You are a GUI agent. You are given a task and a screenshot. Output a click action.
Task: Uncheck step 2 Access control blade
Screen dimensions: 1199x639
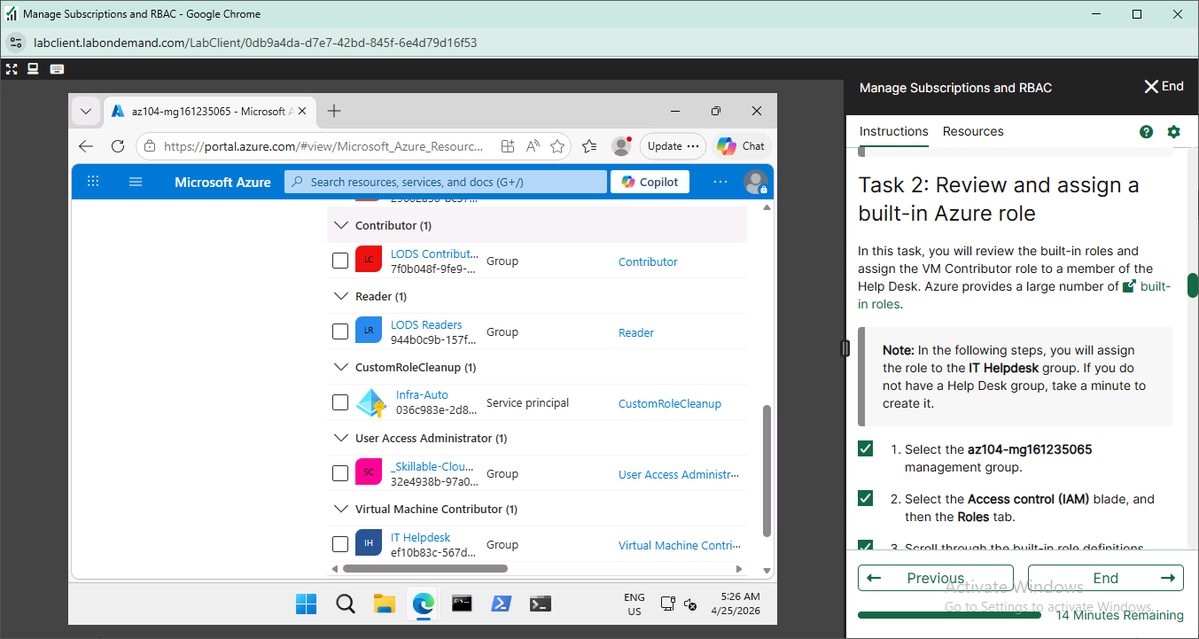pyautogui.click(x=866, y=498)
